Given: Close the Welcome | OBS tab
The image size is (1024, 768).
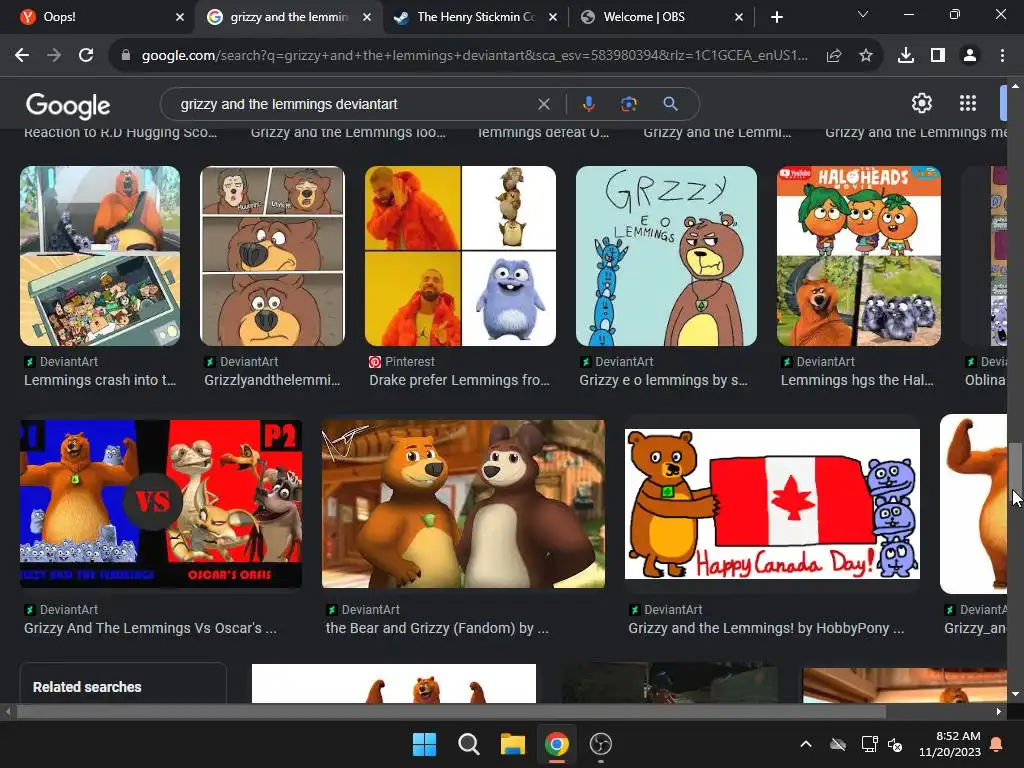Looking at the screenshot, I should pyautogui.click(x=739, y=17).
